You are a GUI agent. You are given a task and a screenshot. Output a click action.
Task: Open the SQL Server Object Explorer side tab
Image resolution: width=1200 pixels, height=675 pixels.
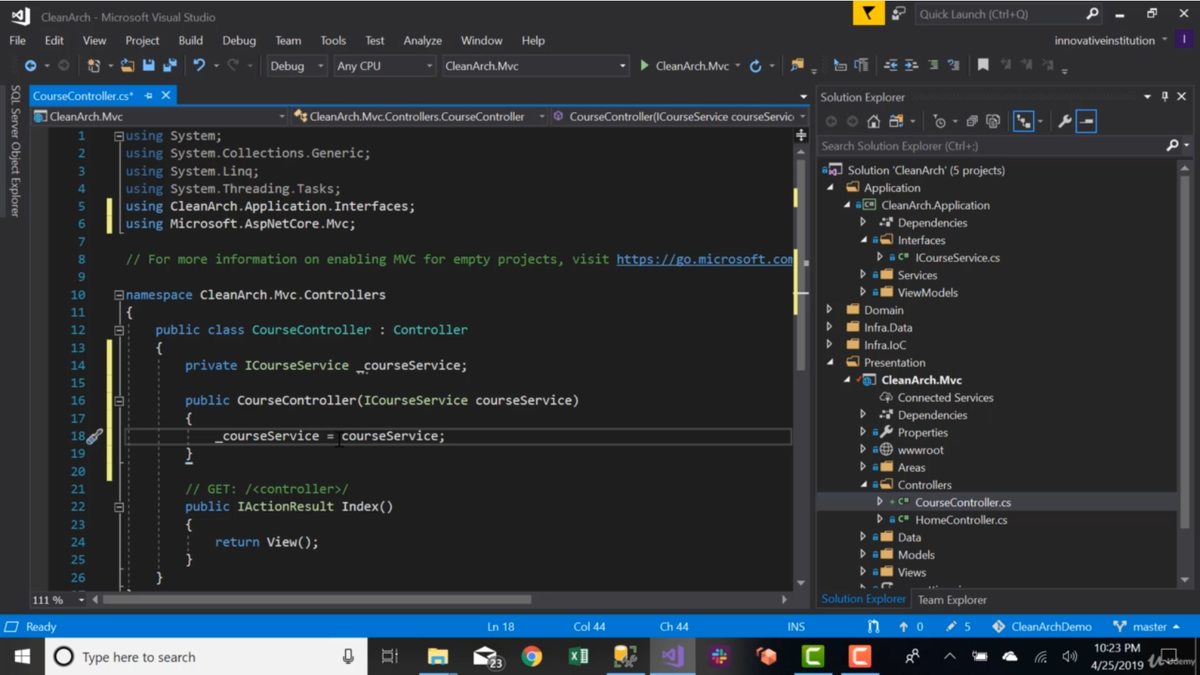[15, 151]
